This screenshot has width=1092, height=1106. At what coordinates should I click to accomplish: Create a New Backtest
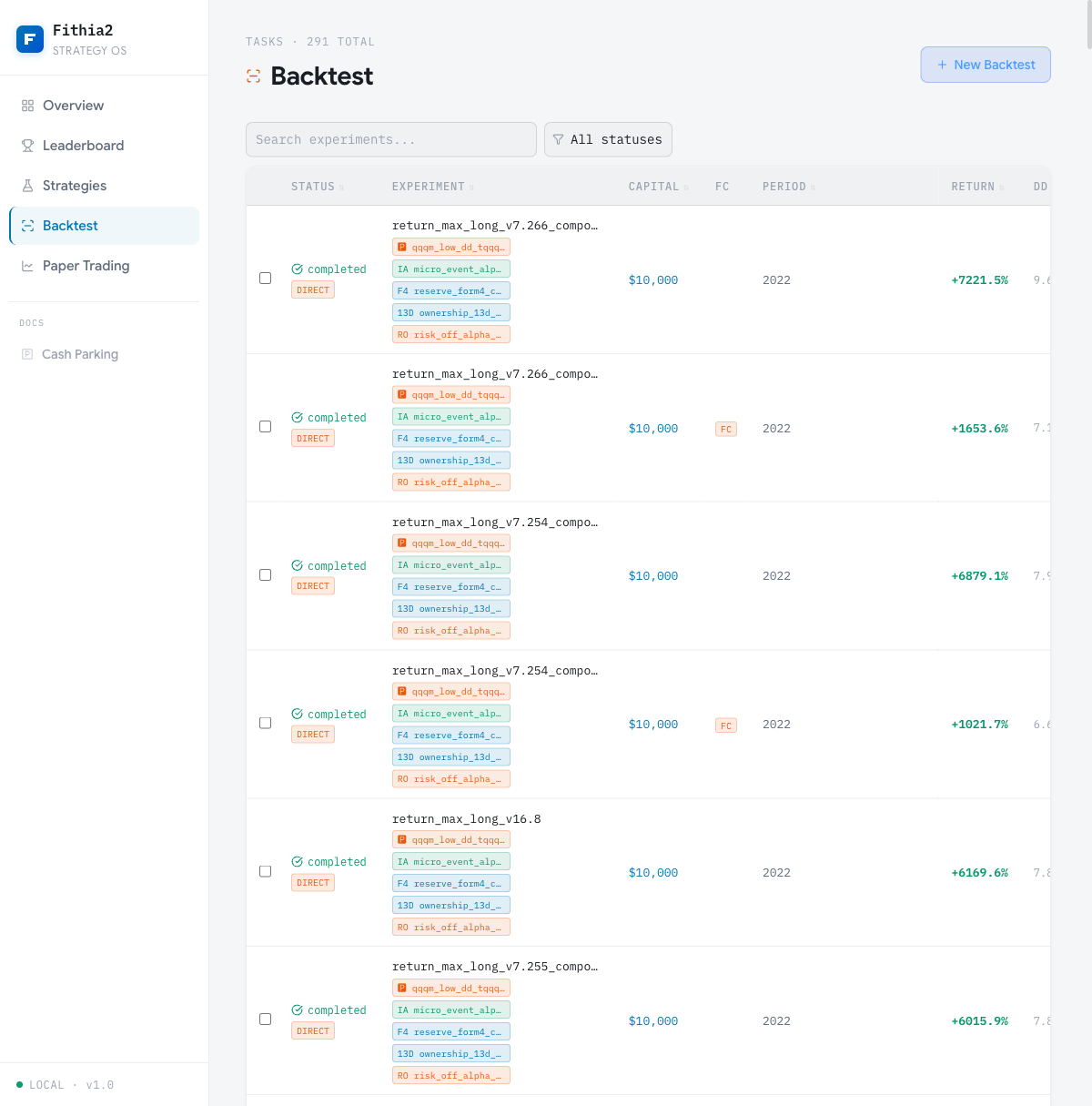click(986, 65)
